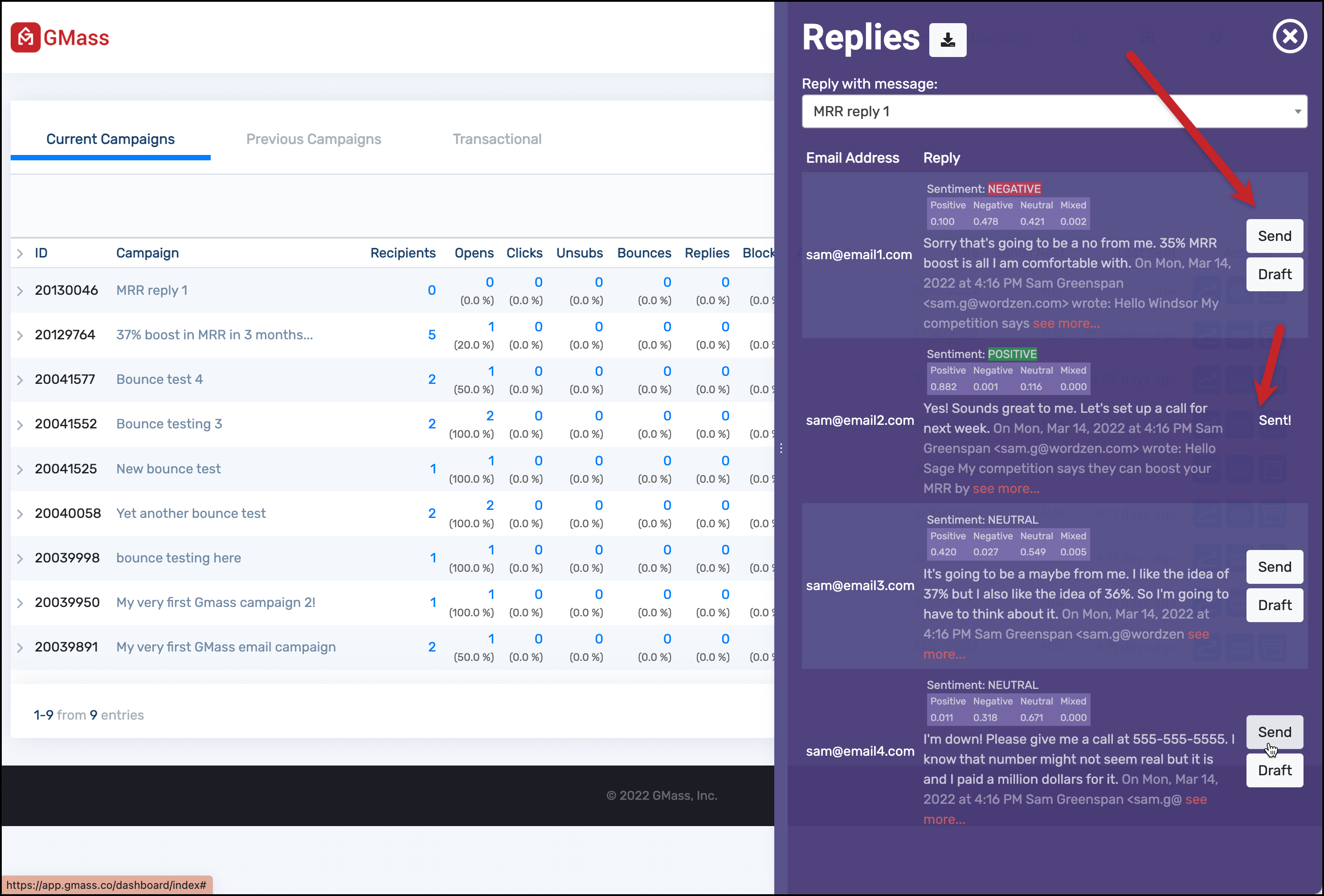
Task: Send reply to sam@email4.com
Action: pyautogui.click(x=1275, y=732)
